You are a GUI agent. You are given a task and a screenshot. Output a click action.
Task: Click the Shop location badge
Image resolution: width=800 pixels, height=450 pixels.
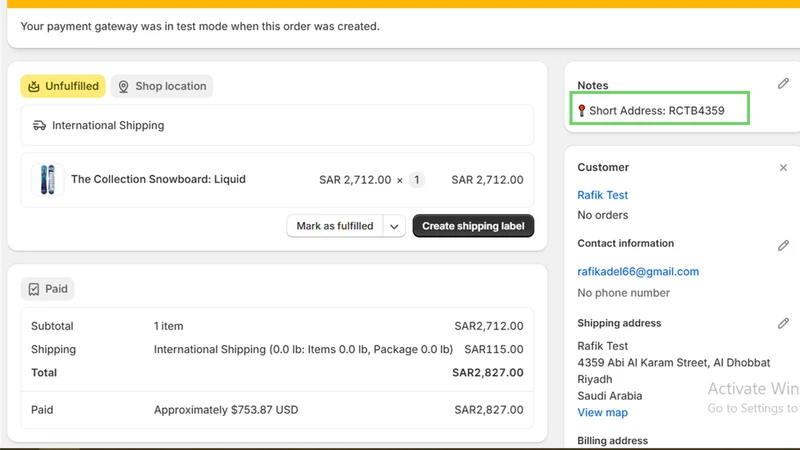[162, 86]
